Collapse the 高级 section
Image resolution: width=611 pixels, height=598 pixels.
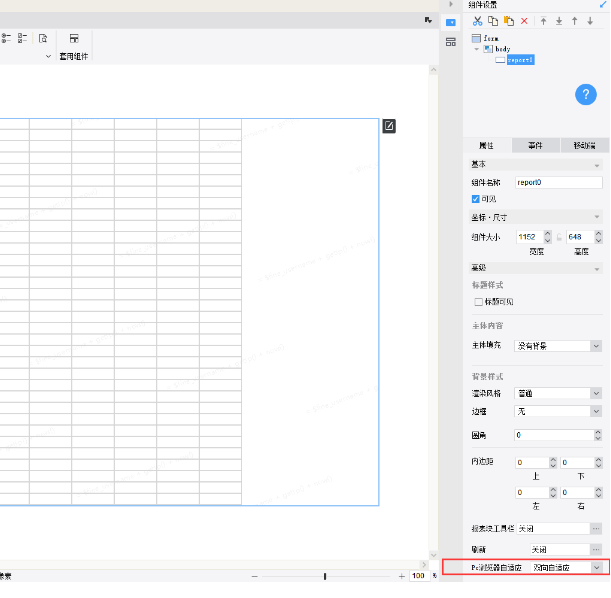click(x=597, y=269)
